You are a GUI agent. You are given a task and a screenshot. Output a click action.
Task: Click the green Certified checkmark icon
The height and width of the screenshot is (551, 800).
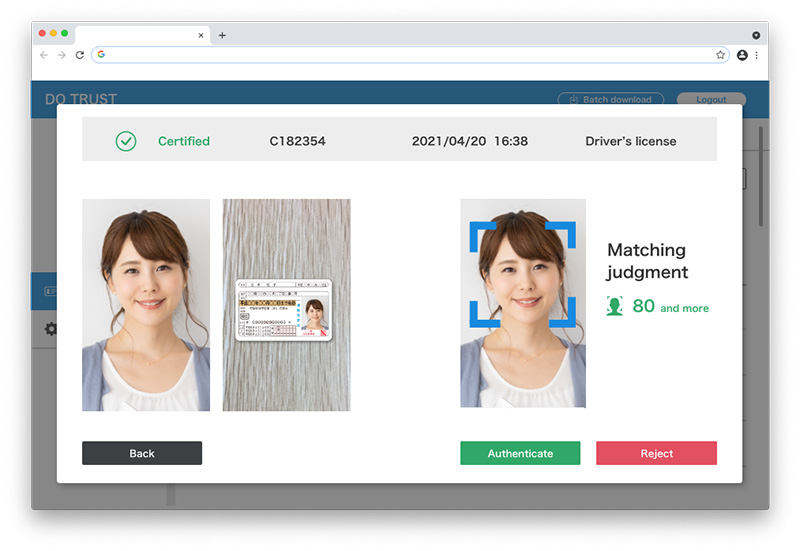coord(126,141)
